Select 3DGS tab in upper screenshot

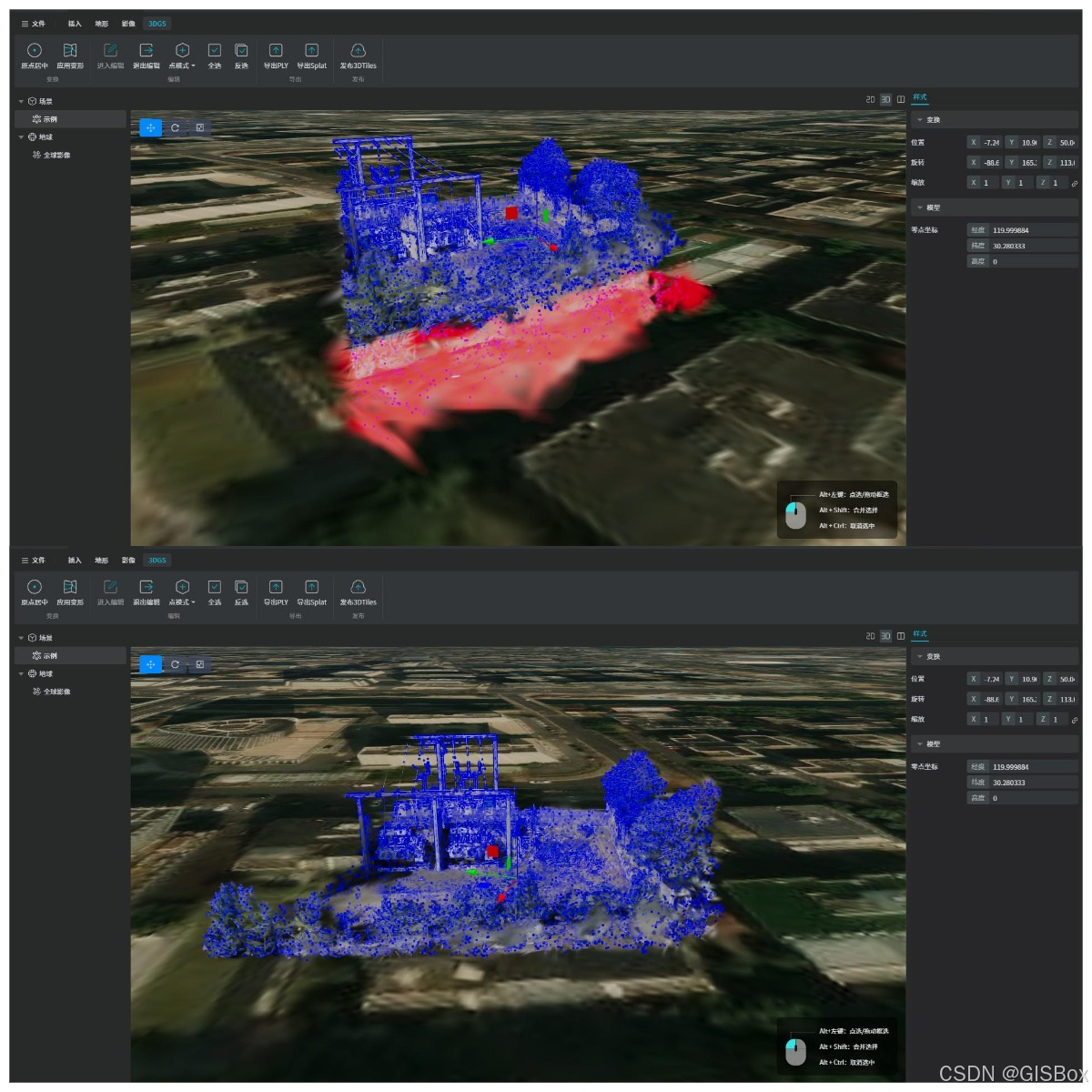157,24
